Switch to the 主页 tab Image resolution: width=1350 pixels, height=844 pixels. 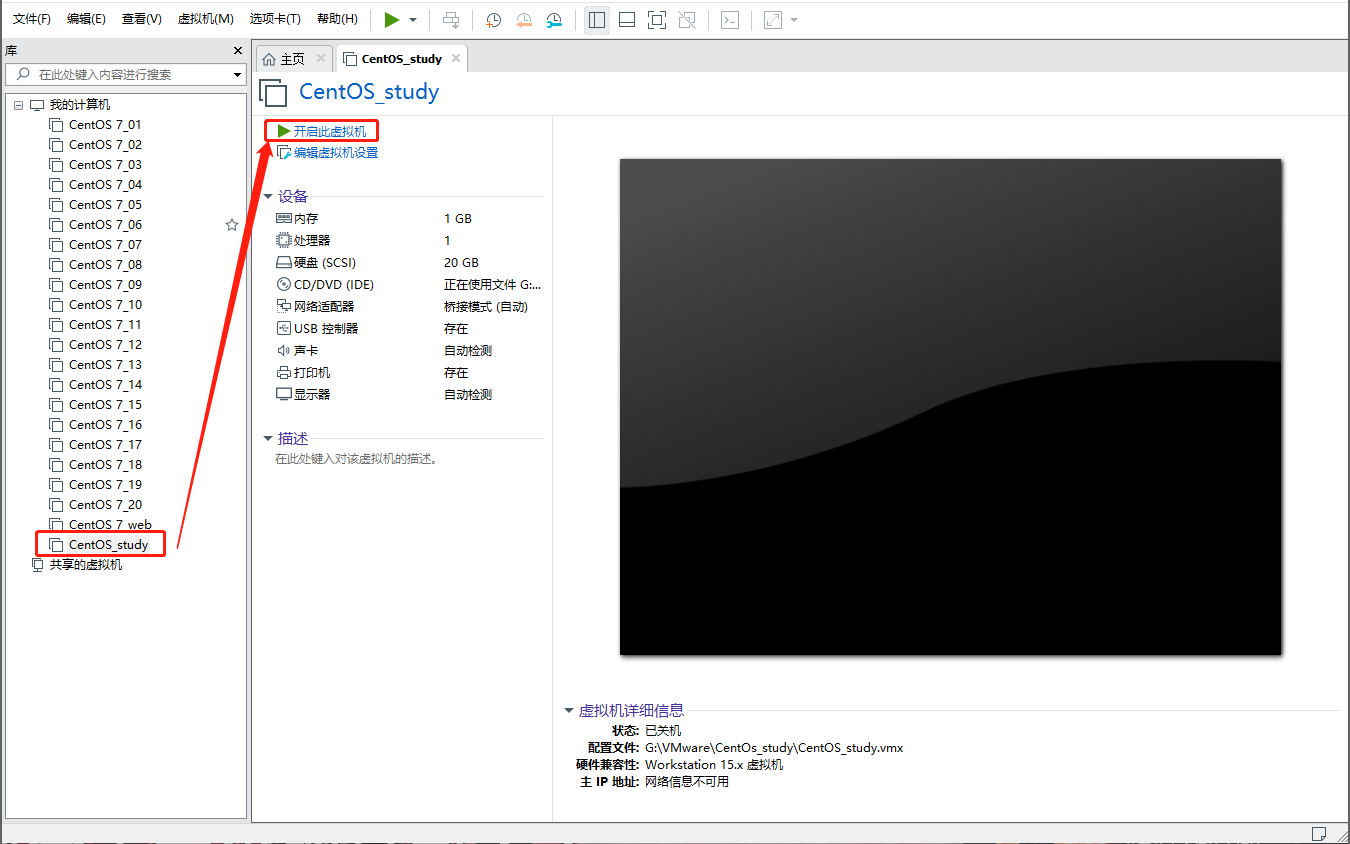[292, 58]
